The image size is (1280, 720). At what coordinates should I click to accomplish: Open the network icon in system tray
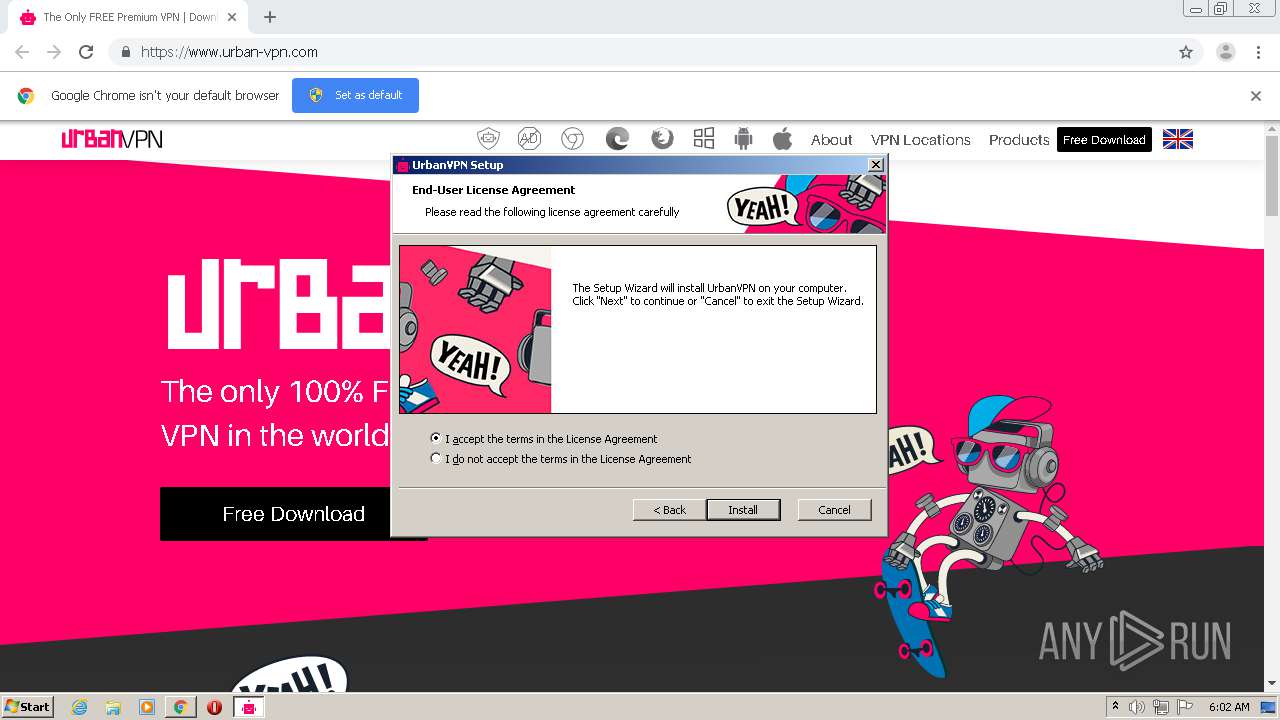pos(1161,707)
